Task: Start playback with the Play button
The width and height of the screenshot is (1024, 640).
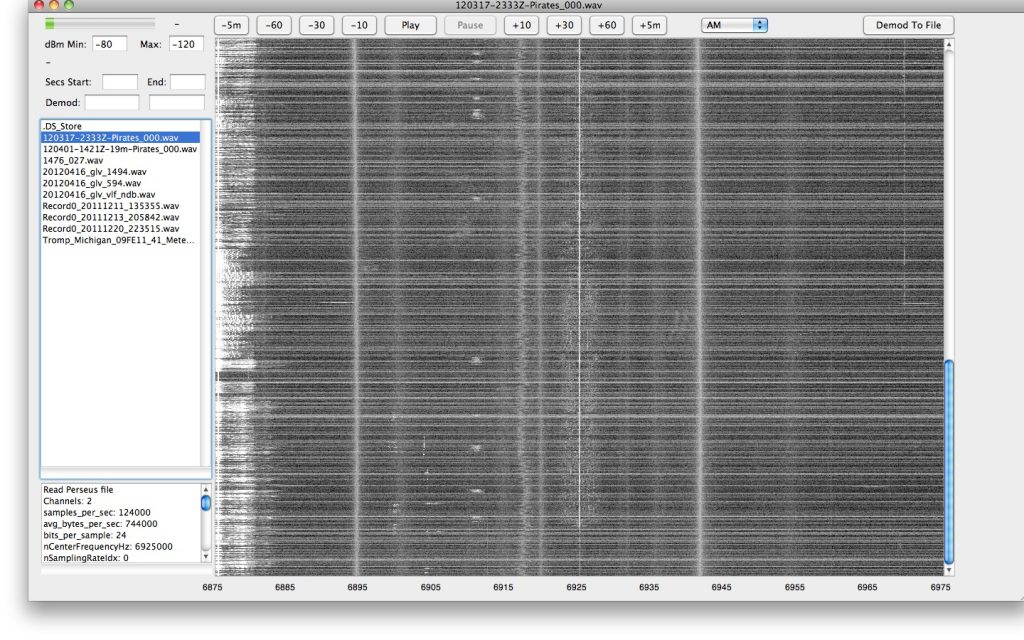Action: pyautogui.click(x=410, y=25)
